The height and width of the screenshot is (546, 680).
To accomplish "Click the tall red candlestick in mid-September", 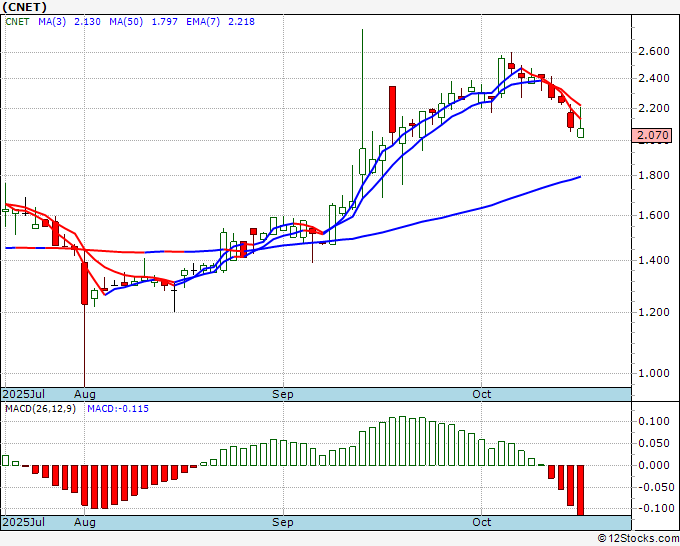I will click(392, 109).
